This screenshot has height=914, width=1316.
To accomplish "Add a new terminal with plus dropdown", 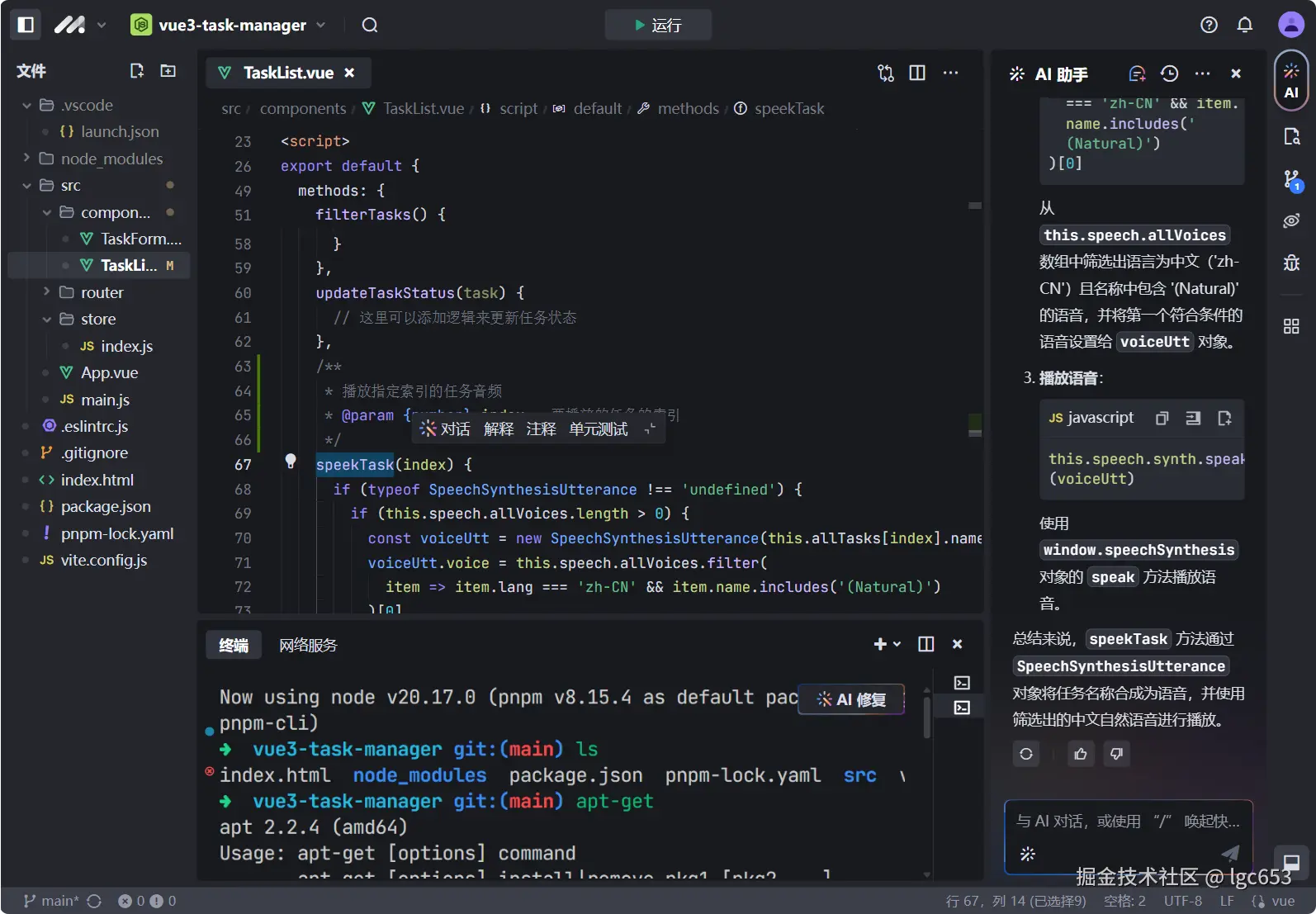I will click(x=888, y=644).
